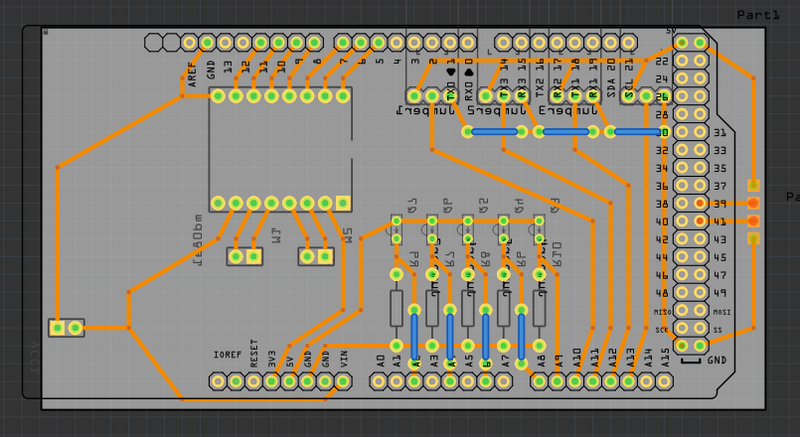Select pin 13 pad on top header
The image size is (800, 437).
[x=226, y=42]
